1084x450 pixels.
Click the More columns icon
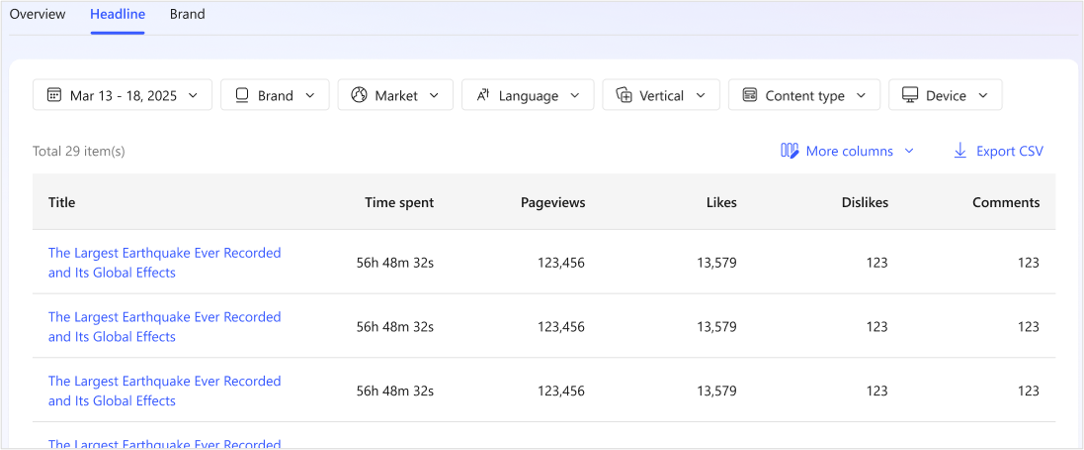(790, 151)
